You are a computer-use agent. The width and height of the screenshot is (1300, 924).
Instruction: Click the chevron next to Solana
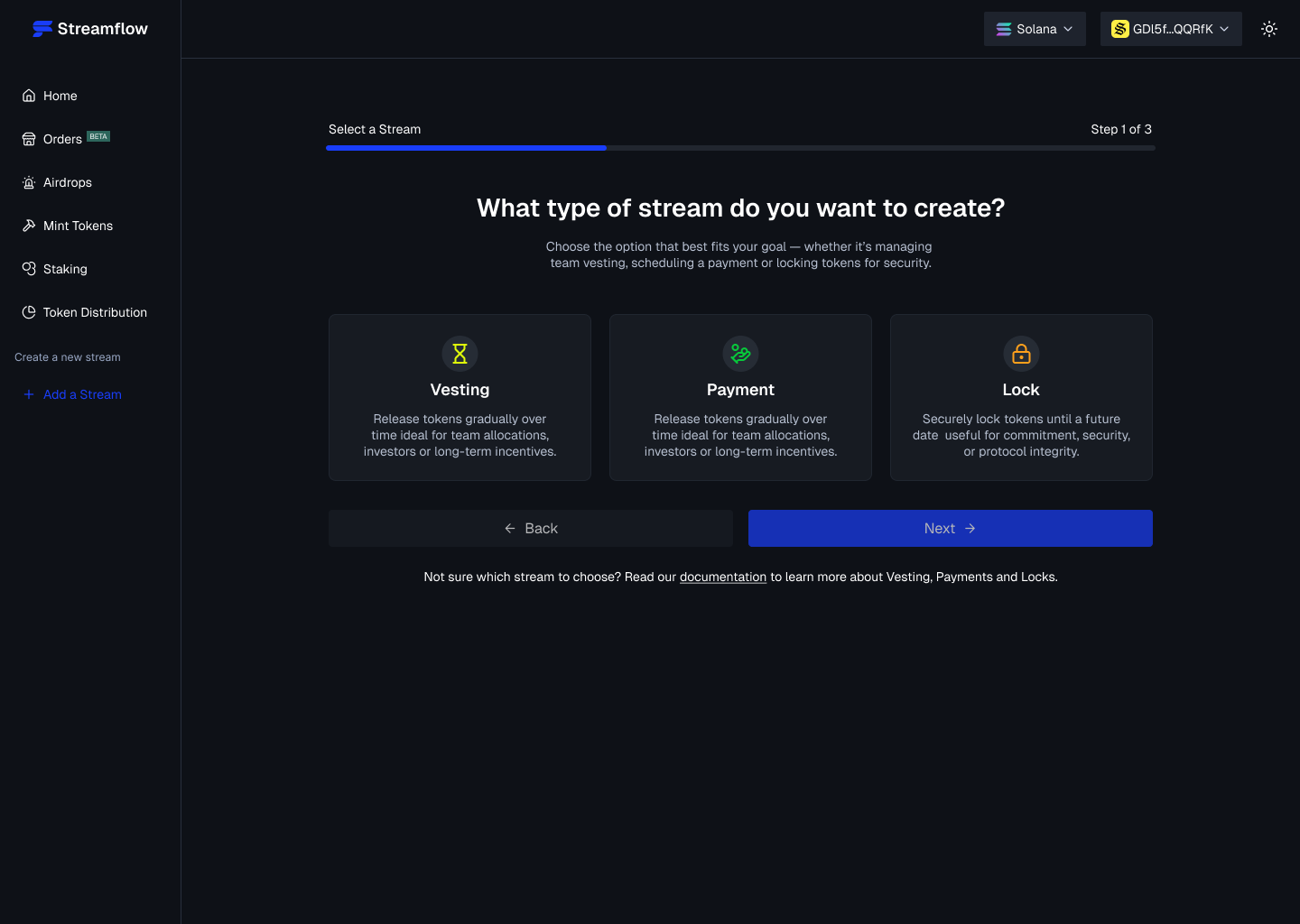1068,29
